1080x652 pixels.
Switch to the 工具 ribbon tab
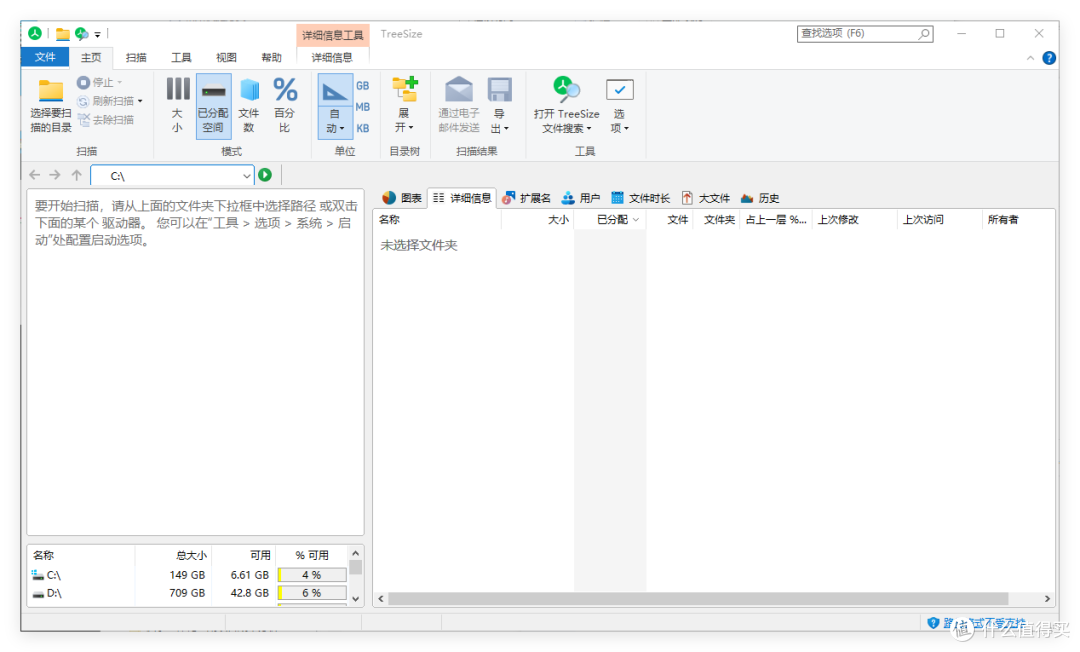point(181,57)
